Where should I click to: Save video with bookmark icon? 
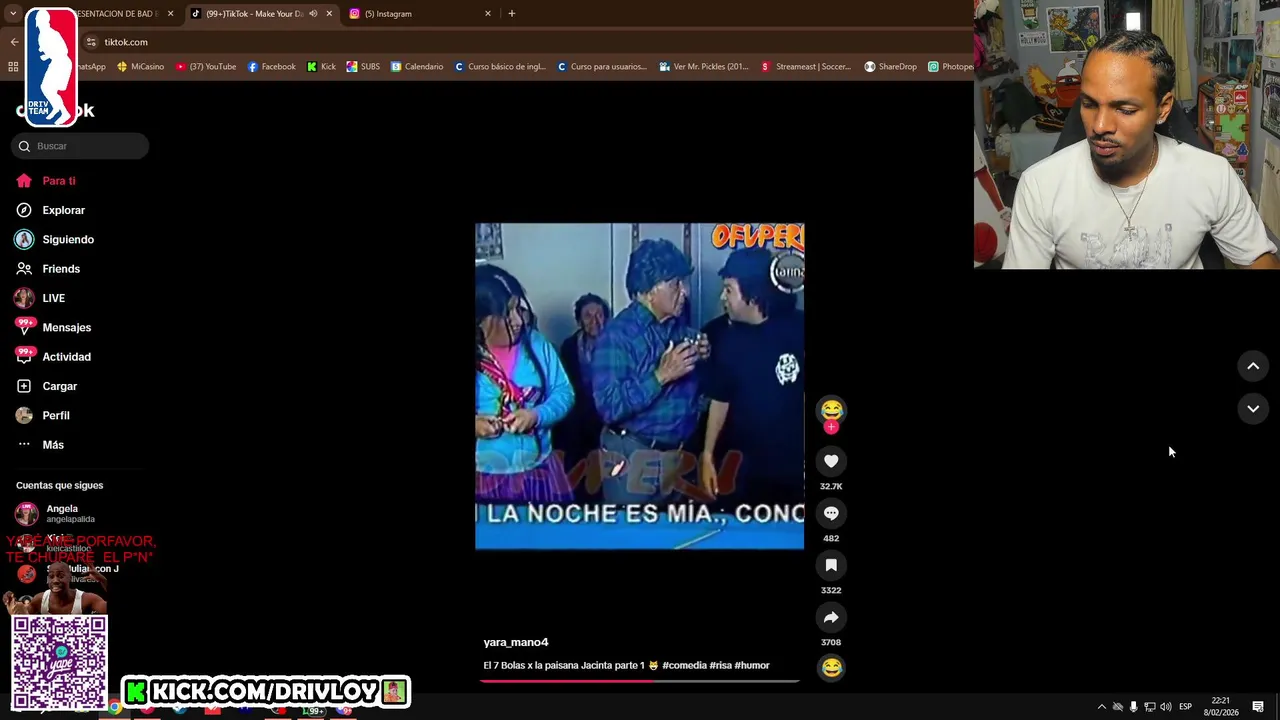tap(831, 565)
